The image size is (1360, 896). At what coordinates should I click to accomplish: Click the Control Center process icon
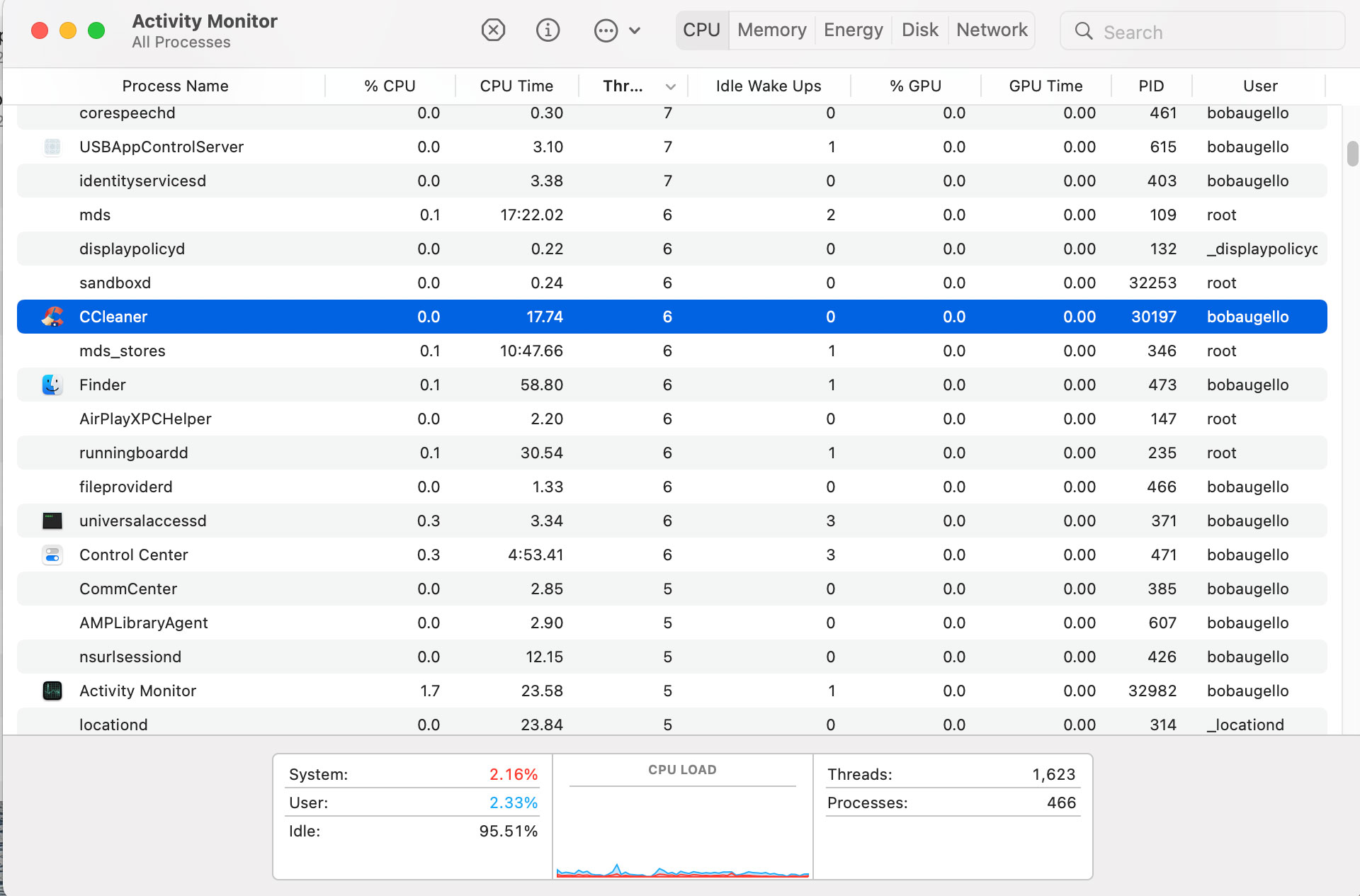click(x=52, y=555)
